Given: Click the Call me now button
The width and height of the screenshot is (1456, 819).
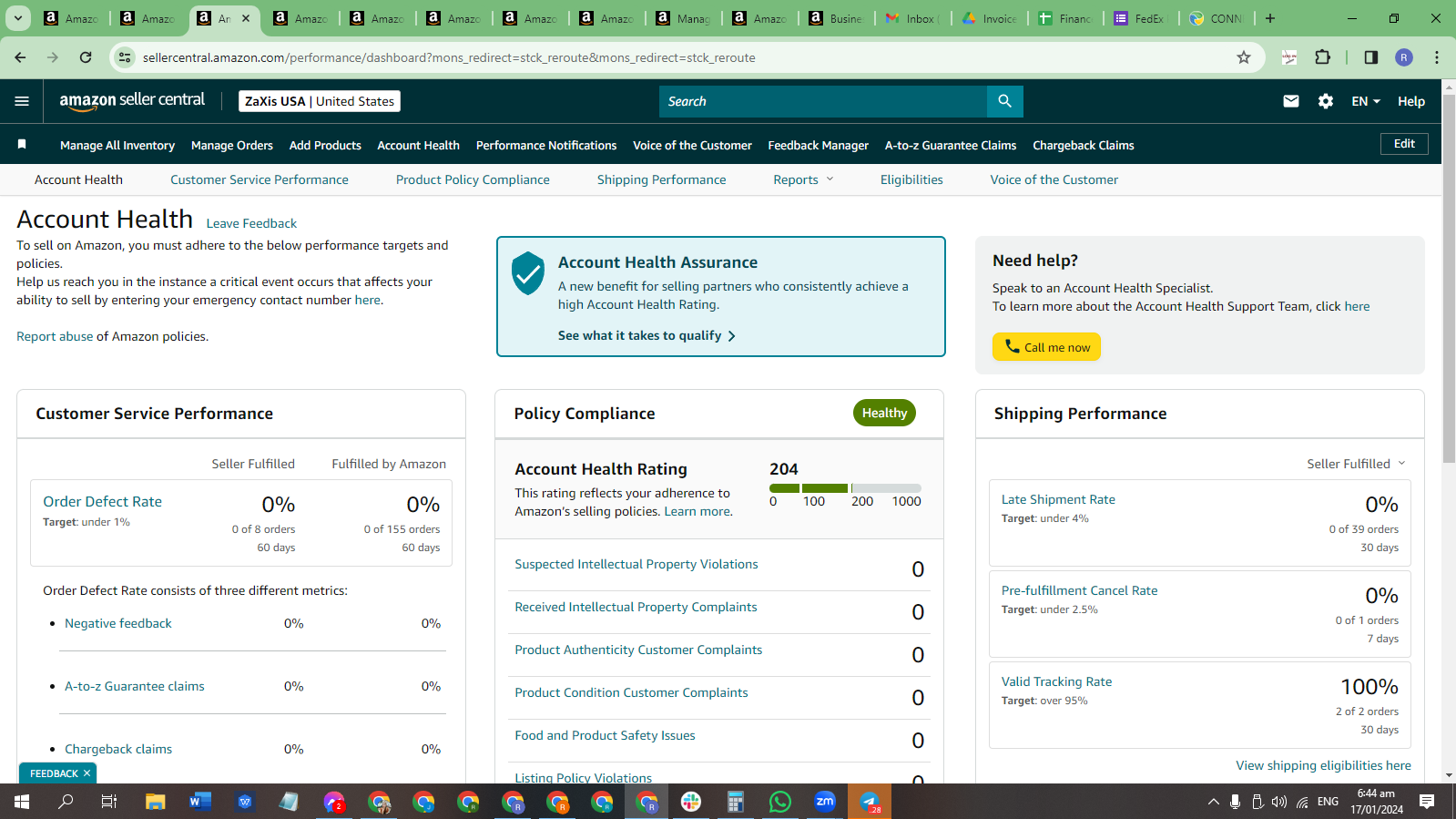Looking at the screenshot, I should [1047, 347].
